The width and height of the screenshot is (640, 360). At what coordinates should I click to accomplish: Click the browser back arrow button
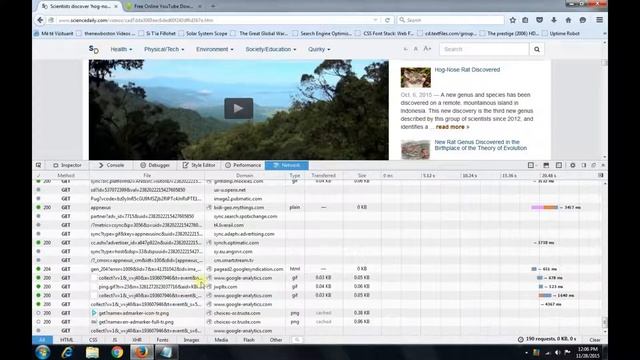point(40,20)
